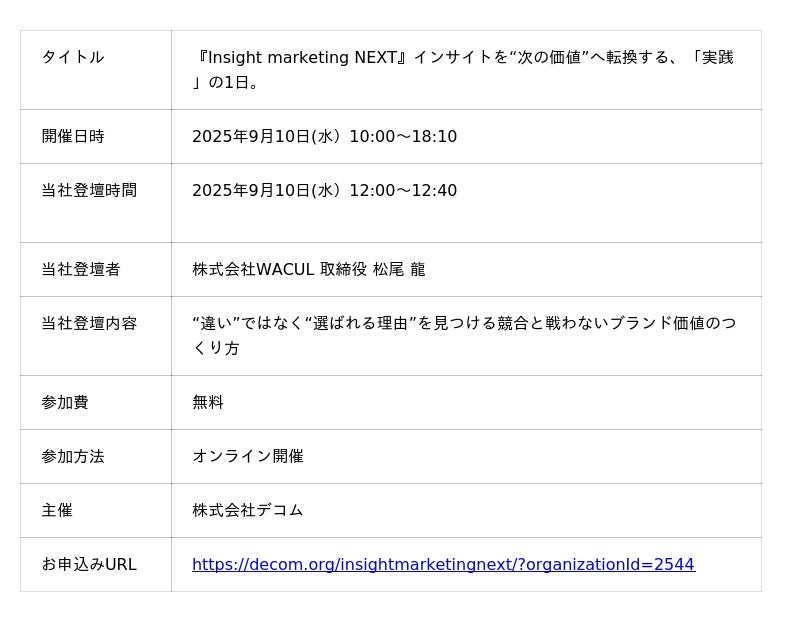
Task: Click the 12:00〜12:40 speaking time text
Action: coord(403,191)
